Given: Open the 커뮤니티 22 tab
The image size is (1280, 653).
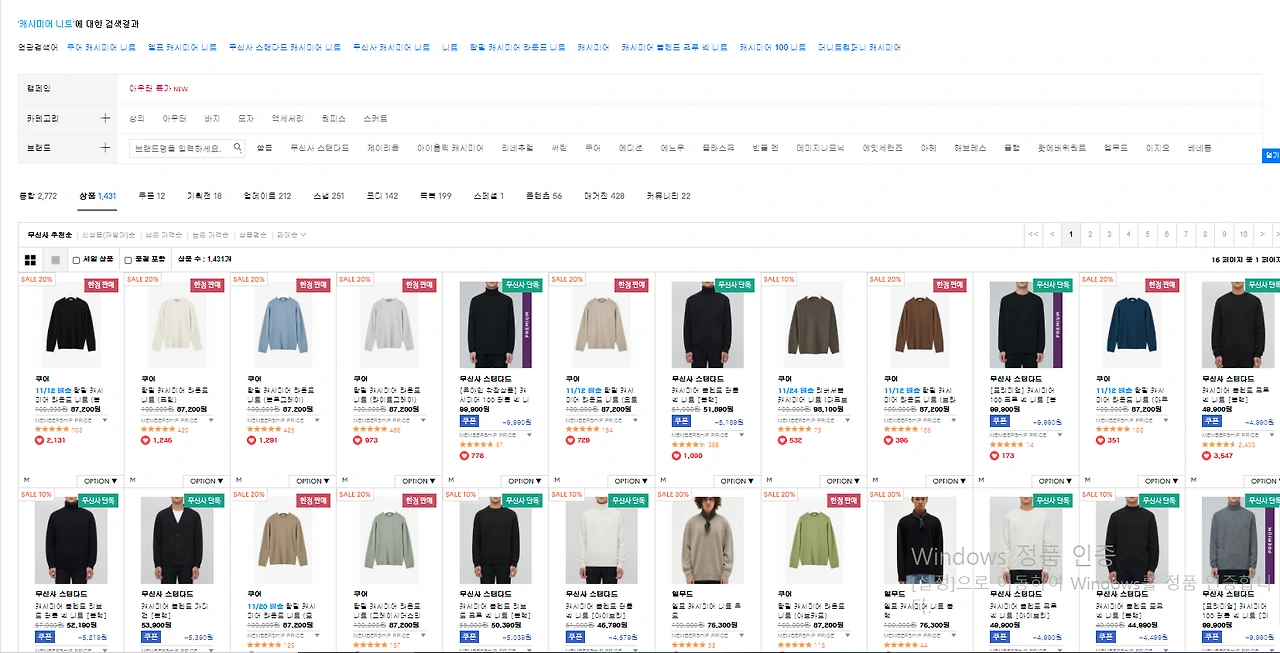Looking at the screenshot, I should click(668, 196).
